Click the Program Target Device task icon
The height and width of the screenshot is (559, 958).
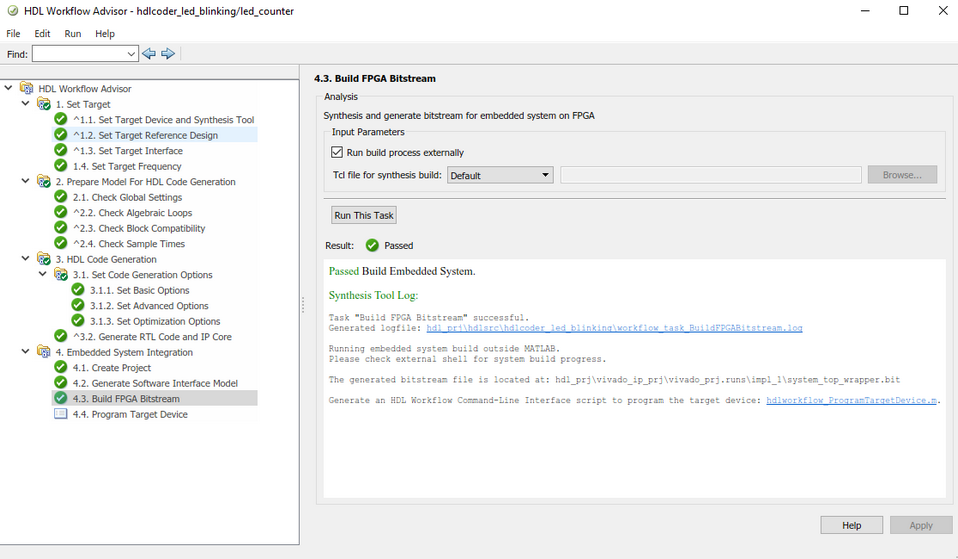[61, 414]
